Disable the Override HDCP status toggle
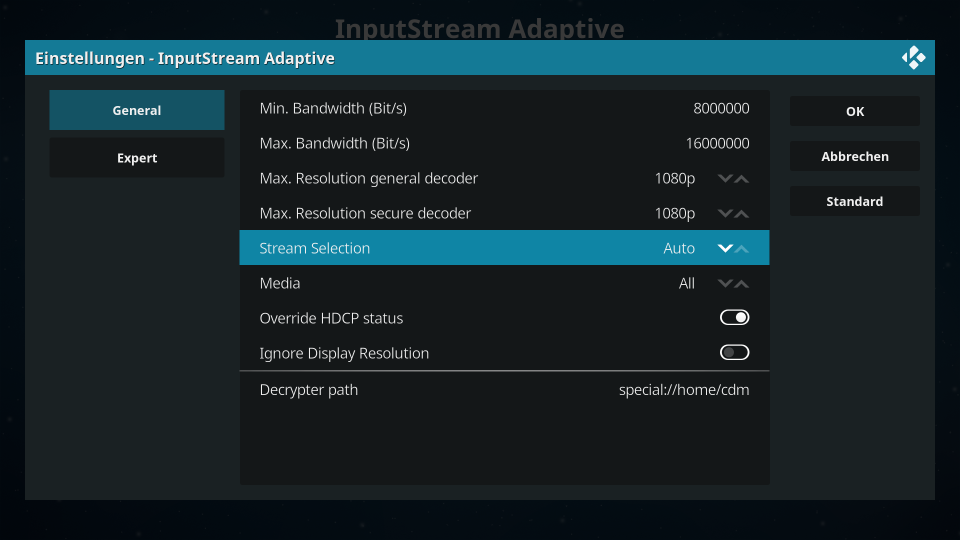Image resolution: width=960 pixels, height=540 pixels. click(x=734, y=317)
